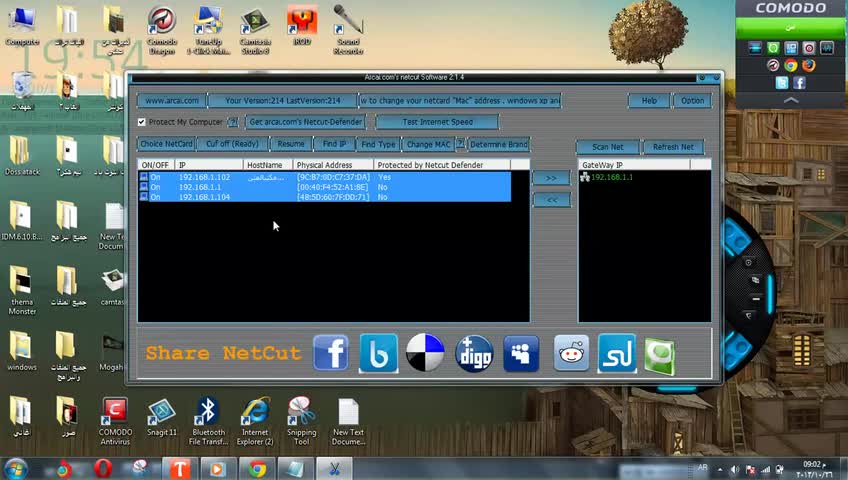Open Snipping Tool desktop shortcut
Image resolution: width=848 pixels, height=480 pixels.
pyautogui.click(x=301, y=421)
